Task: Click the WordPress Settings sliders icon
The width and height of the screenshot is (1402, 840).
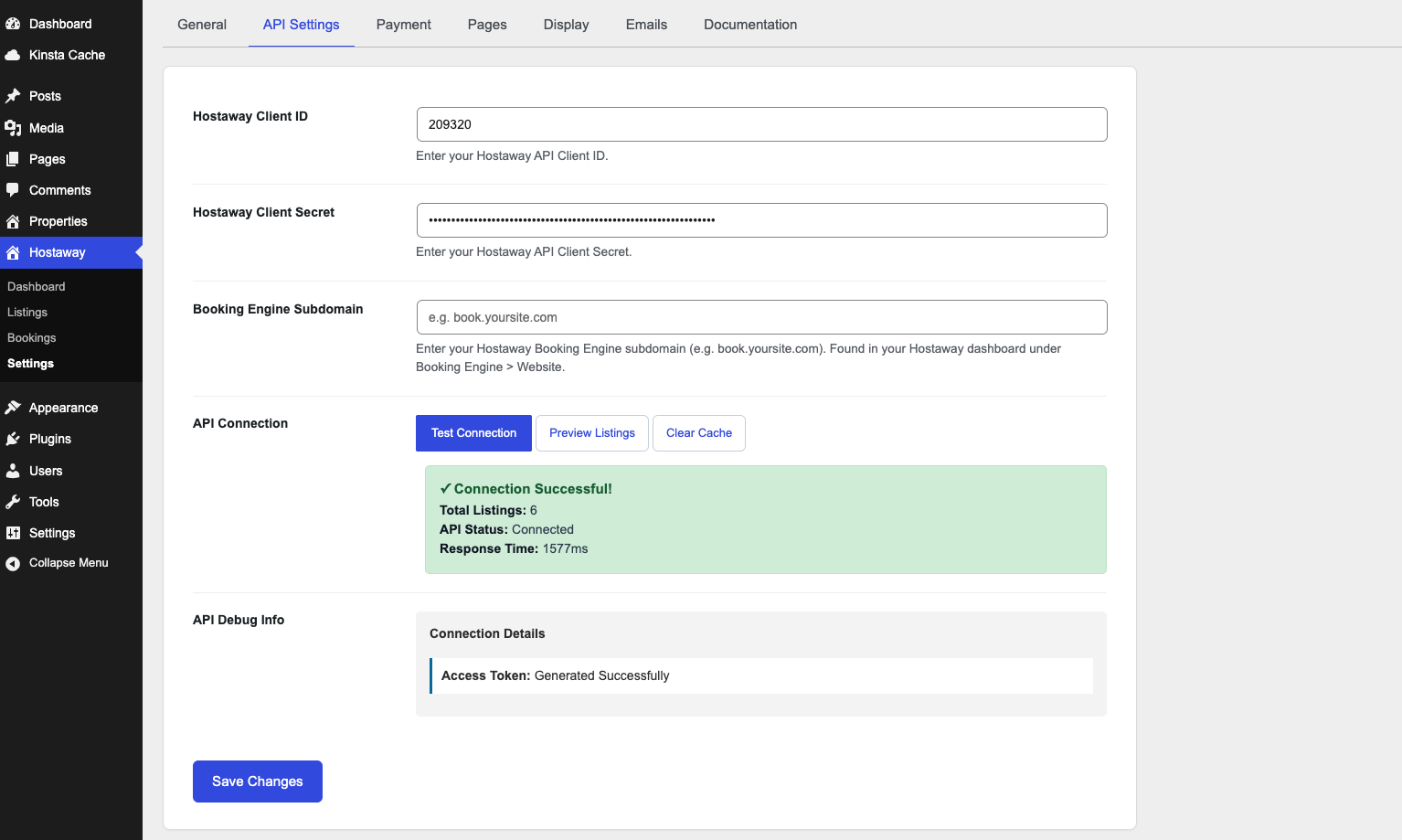Action: (13, 533)
